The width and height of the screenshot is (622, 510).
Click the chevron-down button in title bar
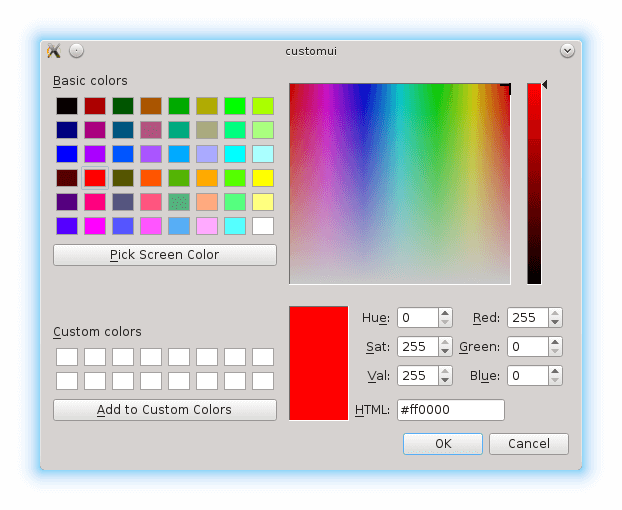click(567, 50)
